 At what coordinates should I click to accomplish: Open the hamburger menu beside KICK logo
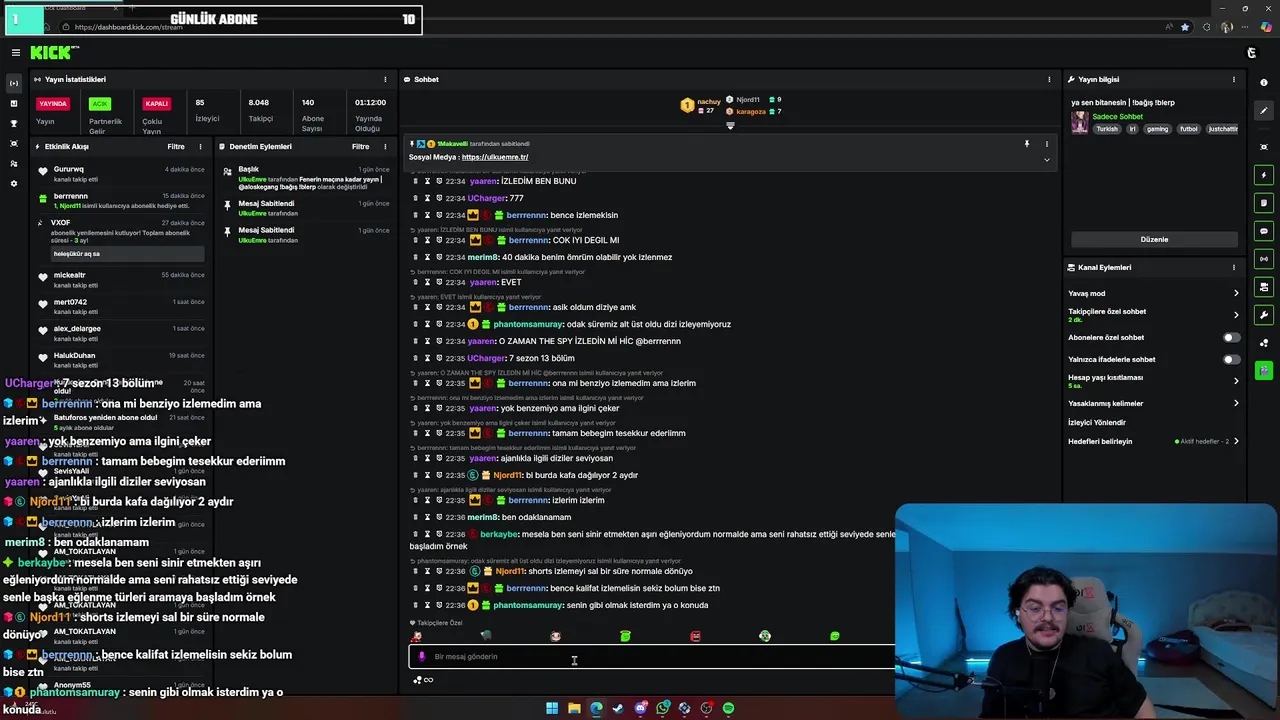pyautogui.click(x=15, y=53)
